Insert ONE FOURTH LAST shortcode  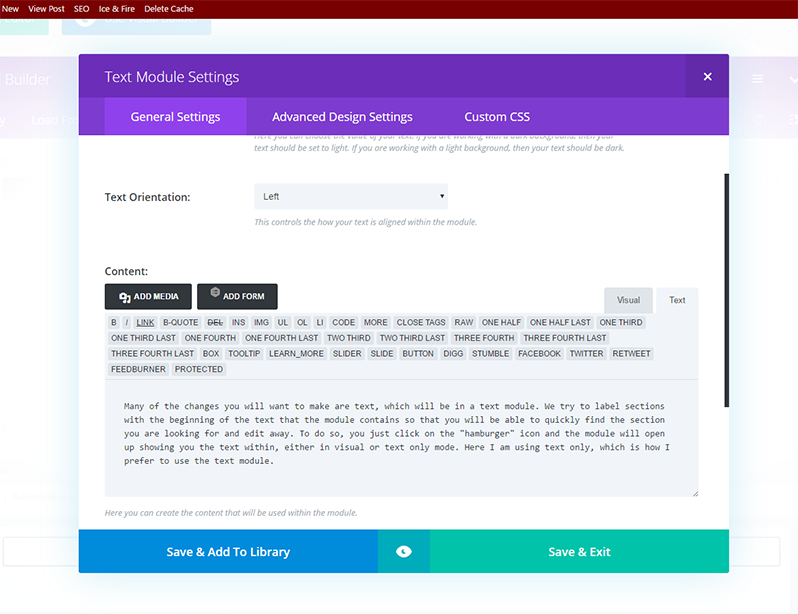coord(281,338)
